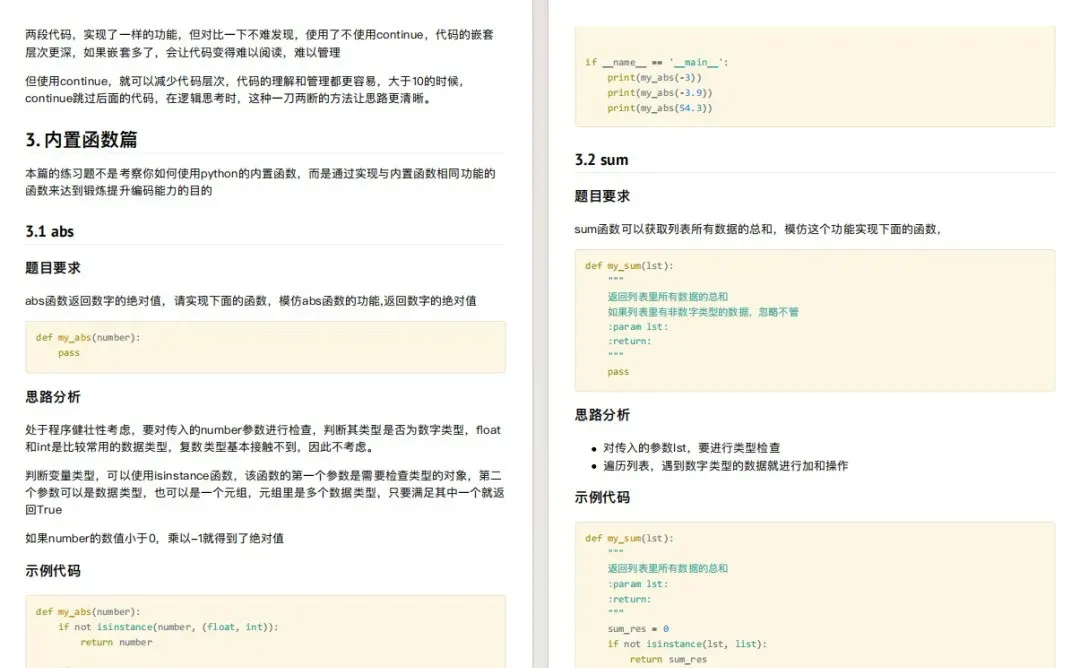This screenshot has width=1080, height=668.
Task: Click code line 'if not isinstance(lst, list):'
Action: coord(687,644)
